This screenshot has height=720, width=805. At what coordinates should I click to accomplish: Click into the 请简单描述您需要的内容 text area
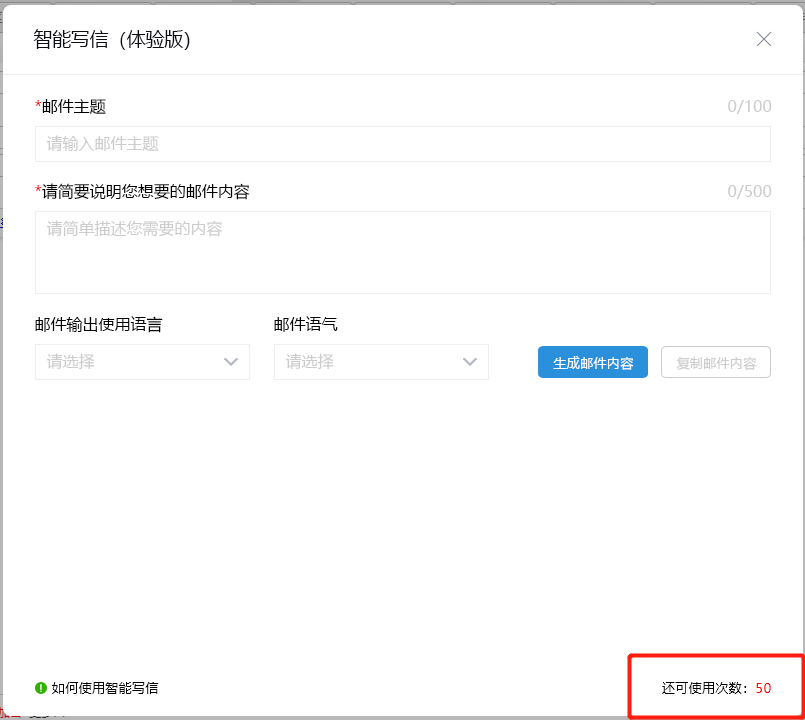pyautogui.click(x=402, y=252)
